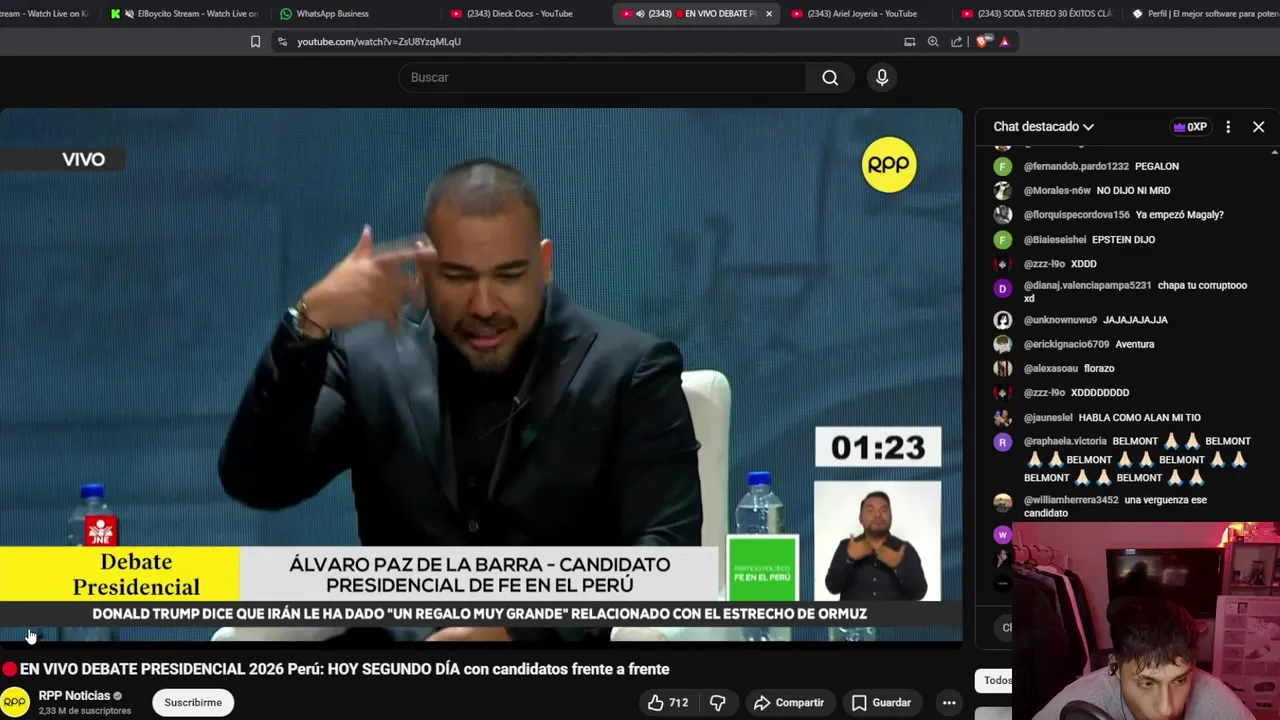
Task: Click username @zzz-l9o with XDDD message
Action: coord(1044,264)
